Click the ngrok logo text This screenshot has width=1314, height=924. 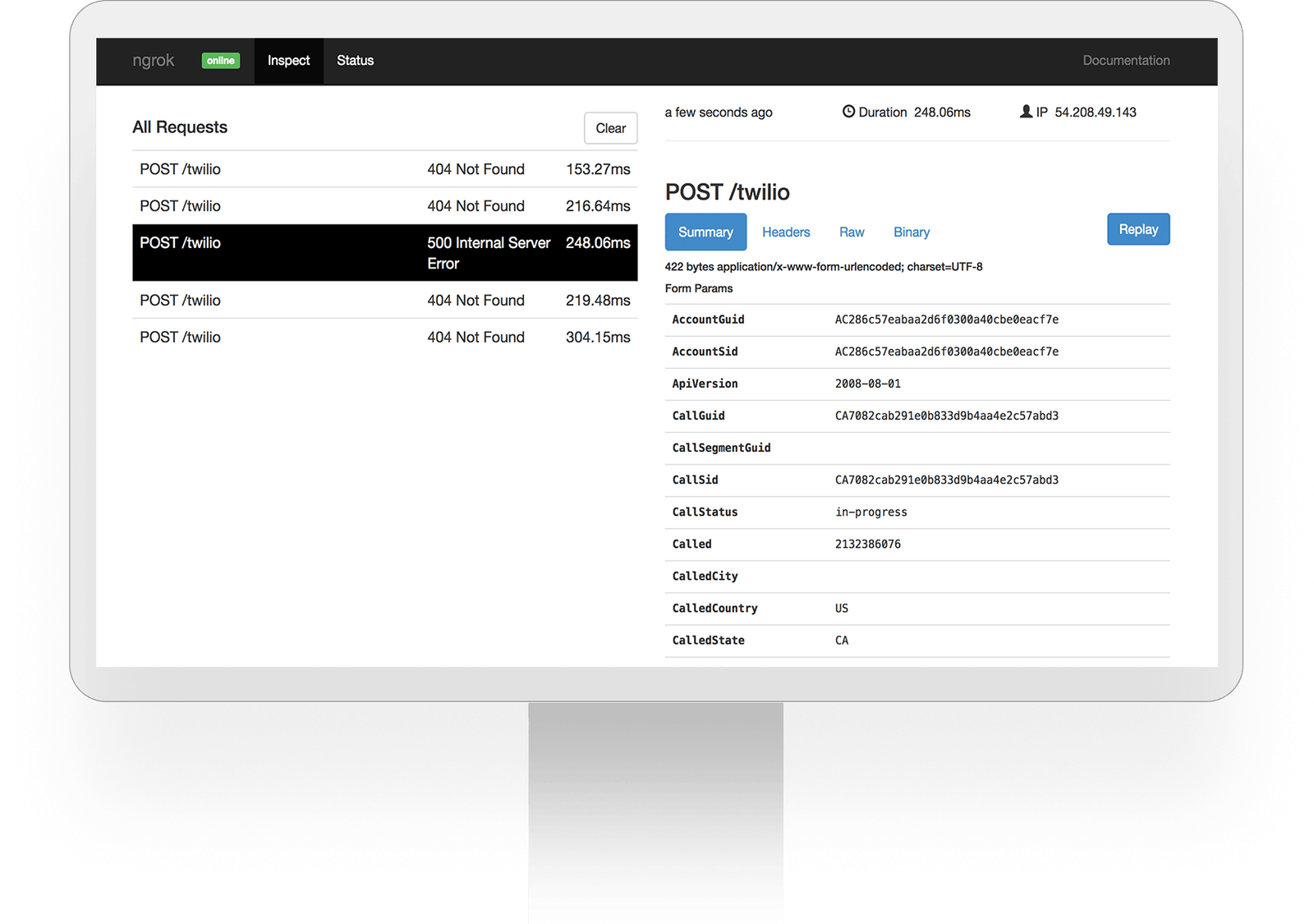coord(154,61)
